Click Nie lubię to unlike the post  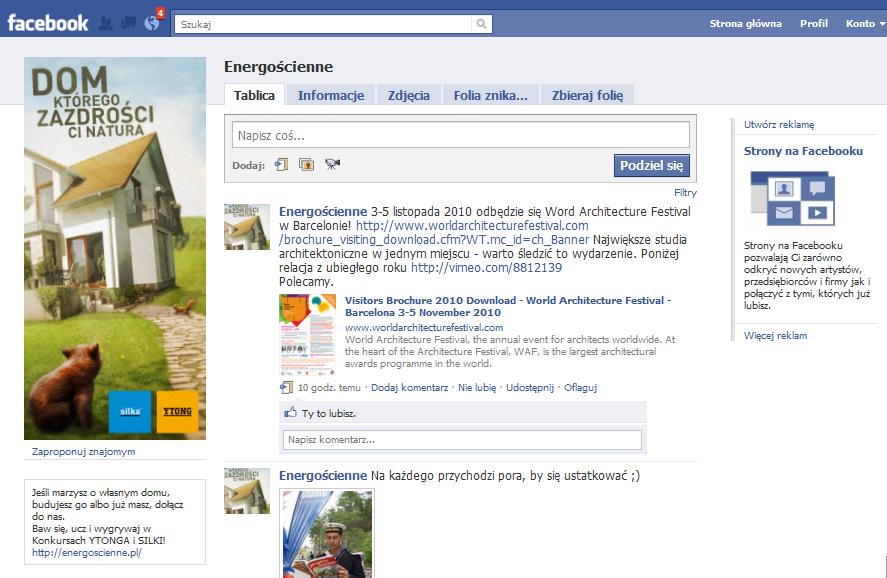click(x=477, y=387)
